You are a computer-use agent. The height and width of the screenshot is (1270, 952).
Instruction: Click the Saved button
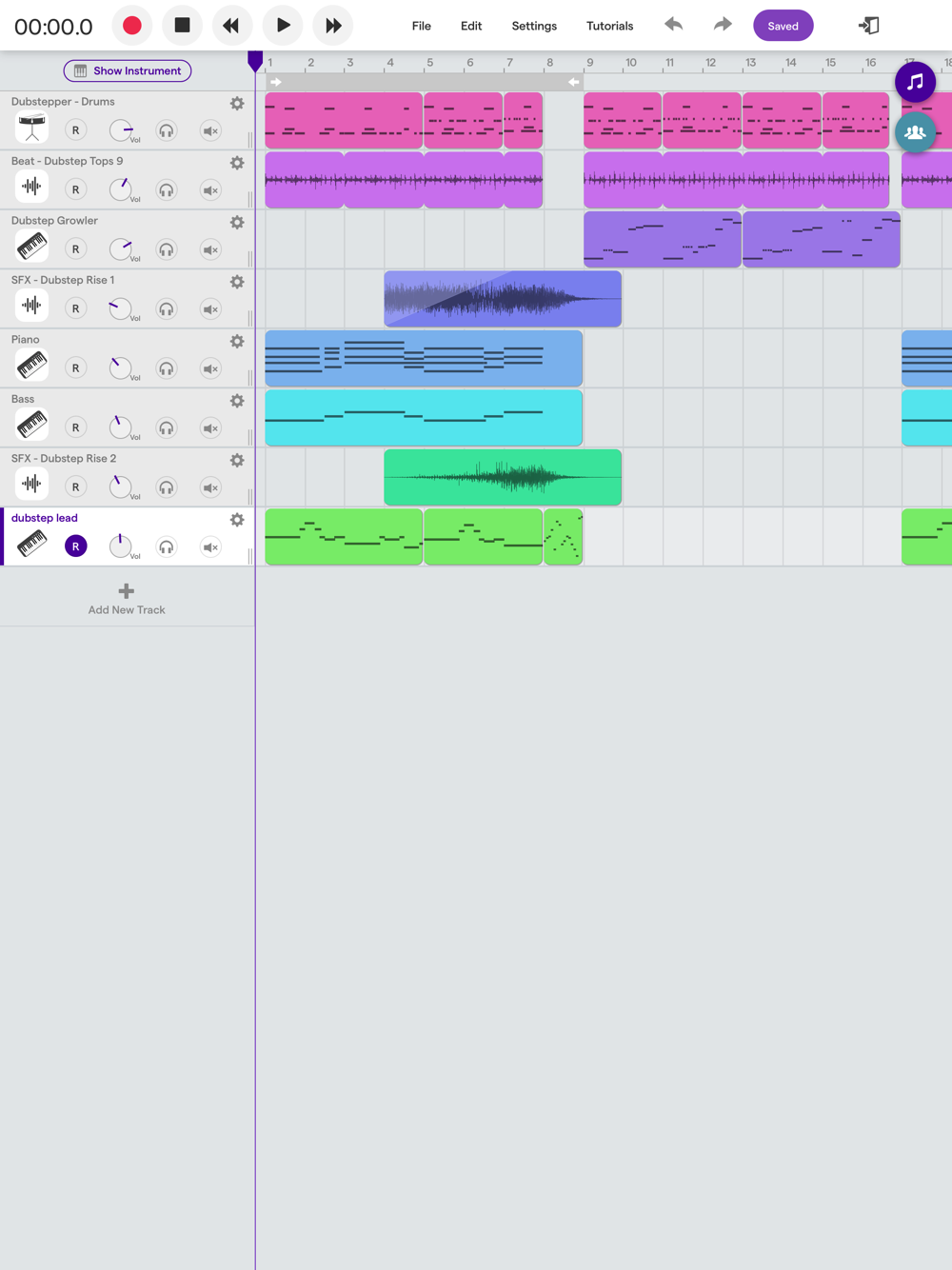click(x=783, y=26)
